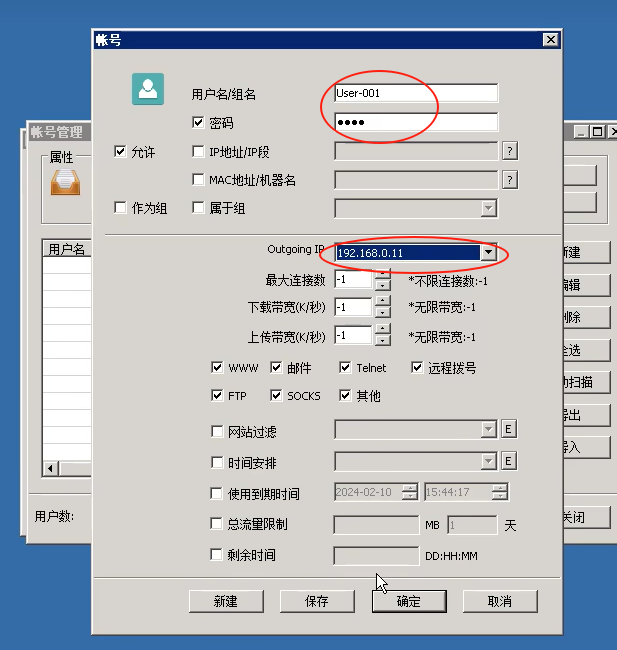Image resolution: width=617 pixels, height=650 pixels.
Task: Click the ? button next to IP地址/IP段
Action: coord(510,151)
